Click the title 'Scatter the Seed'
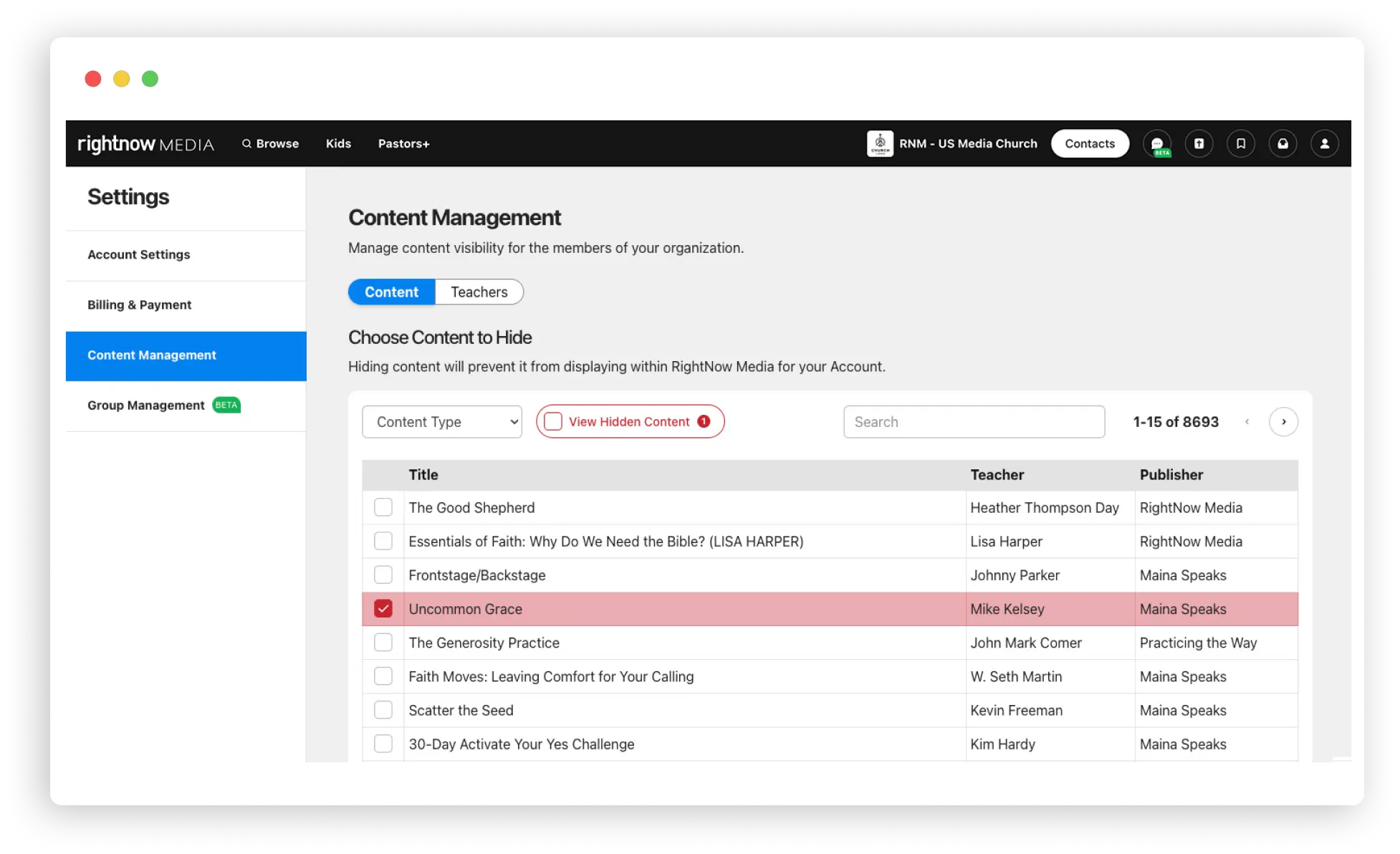 (461, 710)
